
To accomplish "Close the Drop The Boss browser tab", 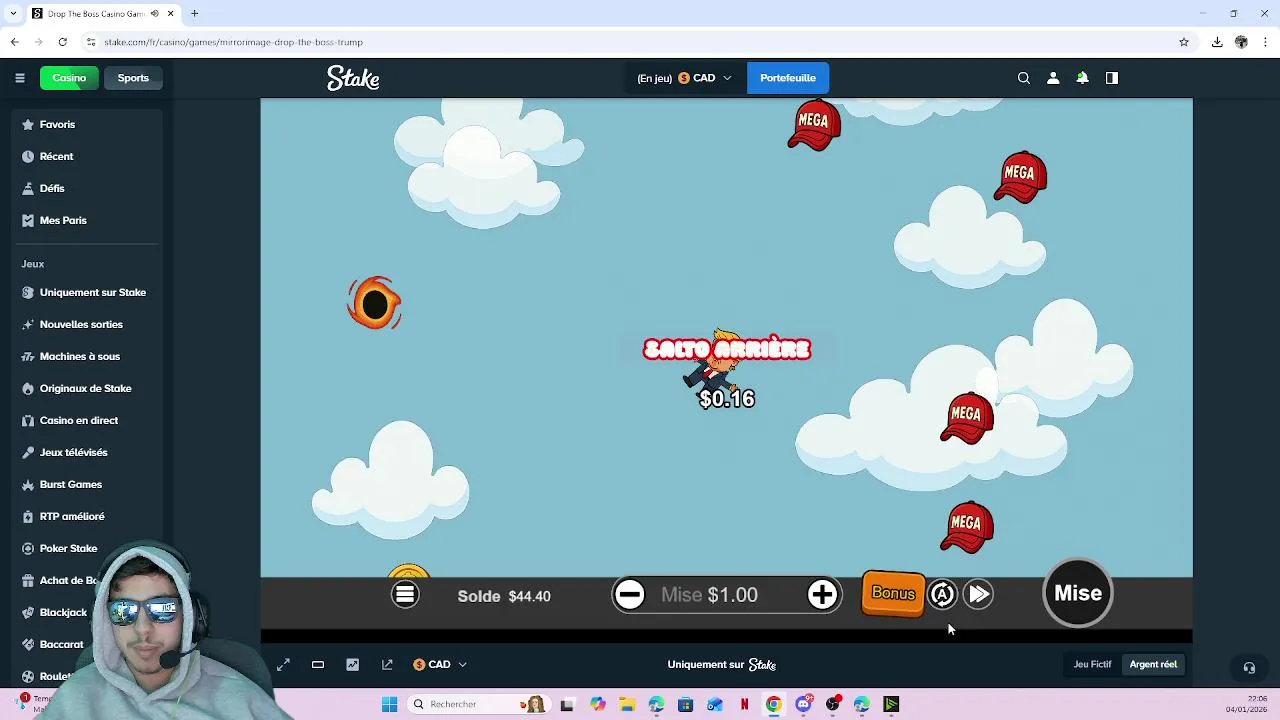I will (171, 13).
